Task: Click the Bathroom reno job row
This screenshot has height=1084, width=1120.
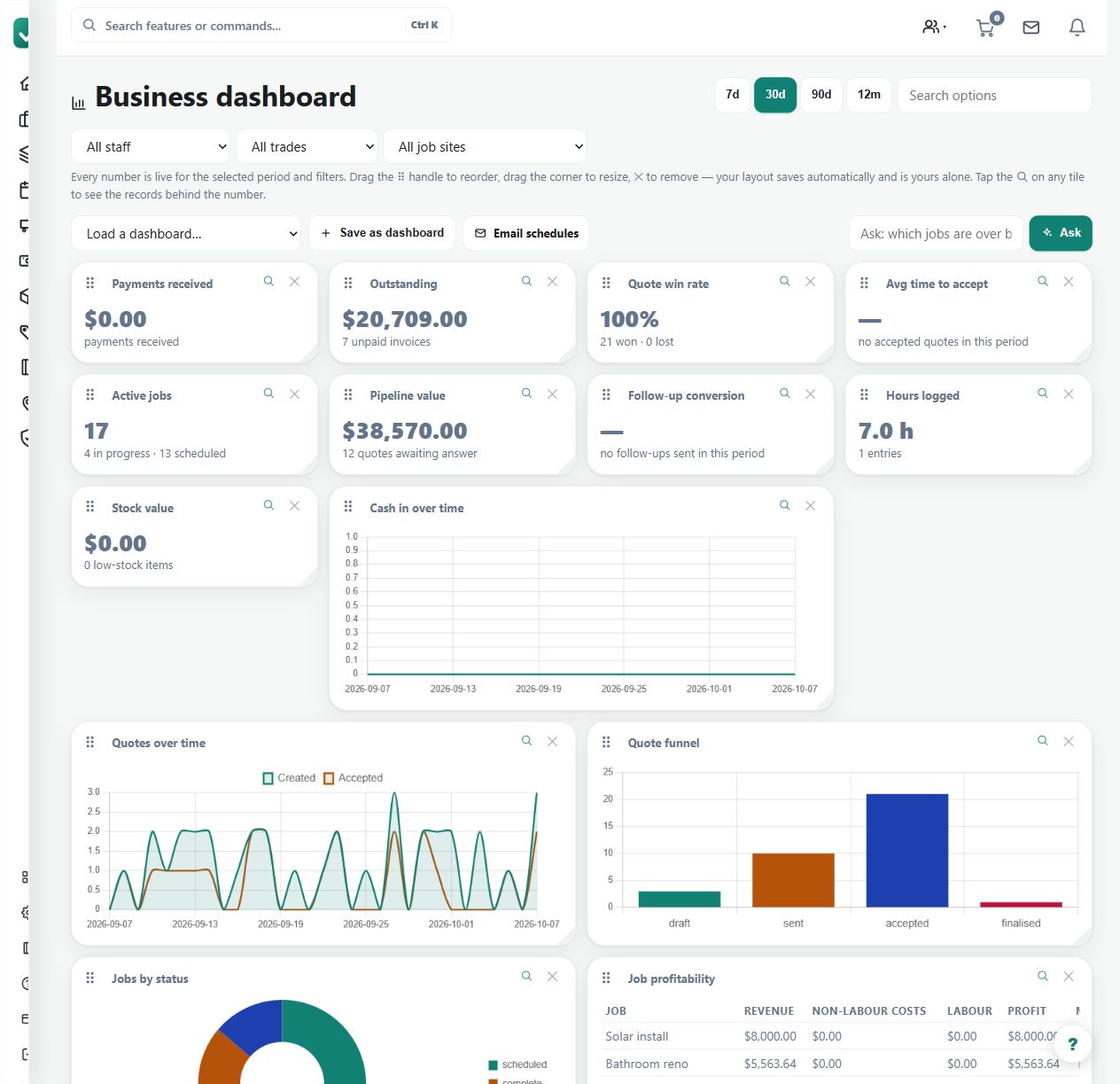Action: 842,1064
